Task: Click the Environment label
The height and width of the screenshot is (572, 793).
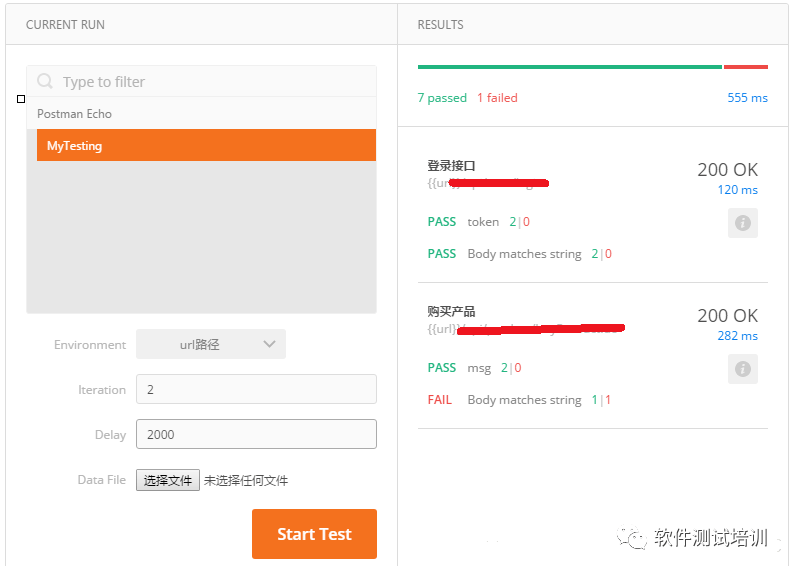Action: [90, 344]
